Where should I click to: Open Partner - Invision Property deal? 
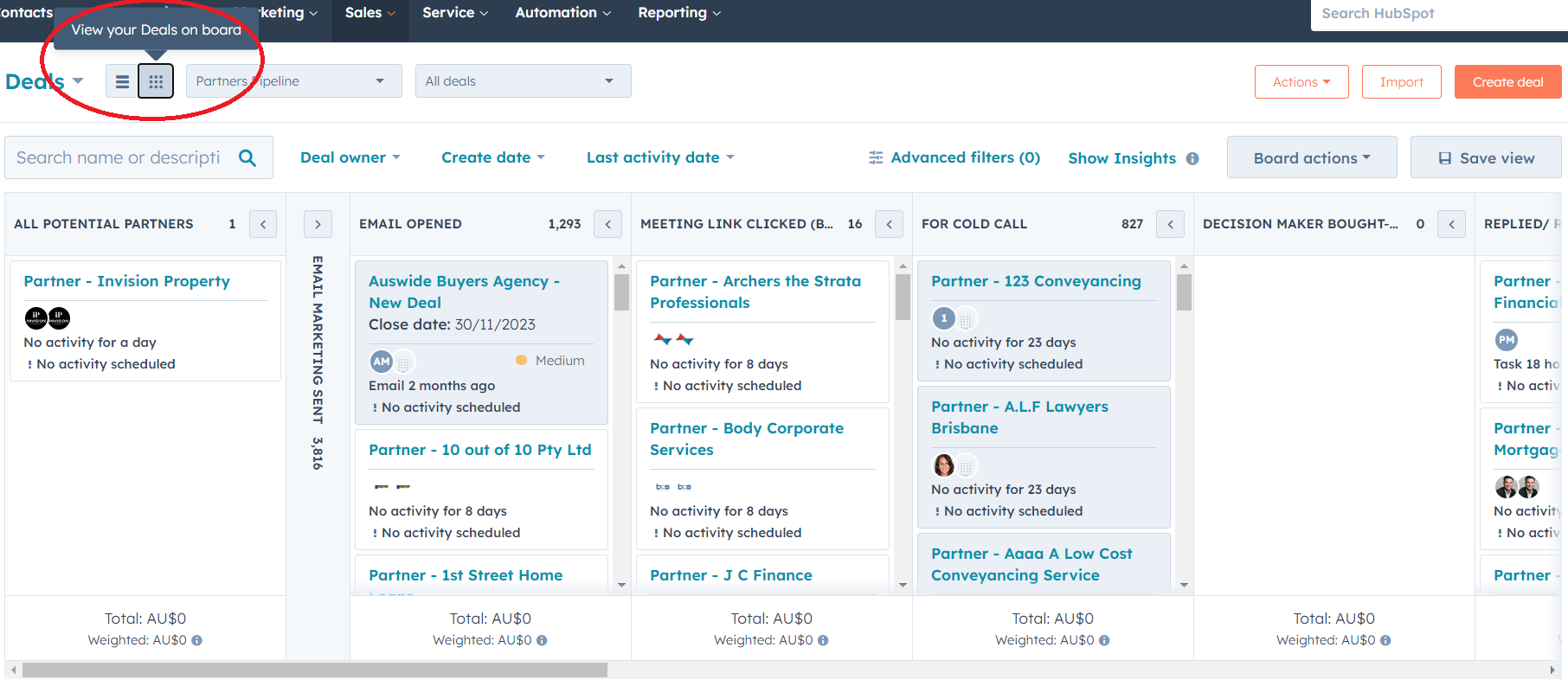pyautogui.click(x=127, y=281)
